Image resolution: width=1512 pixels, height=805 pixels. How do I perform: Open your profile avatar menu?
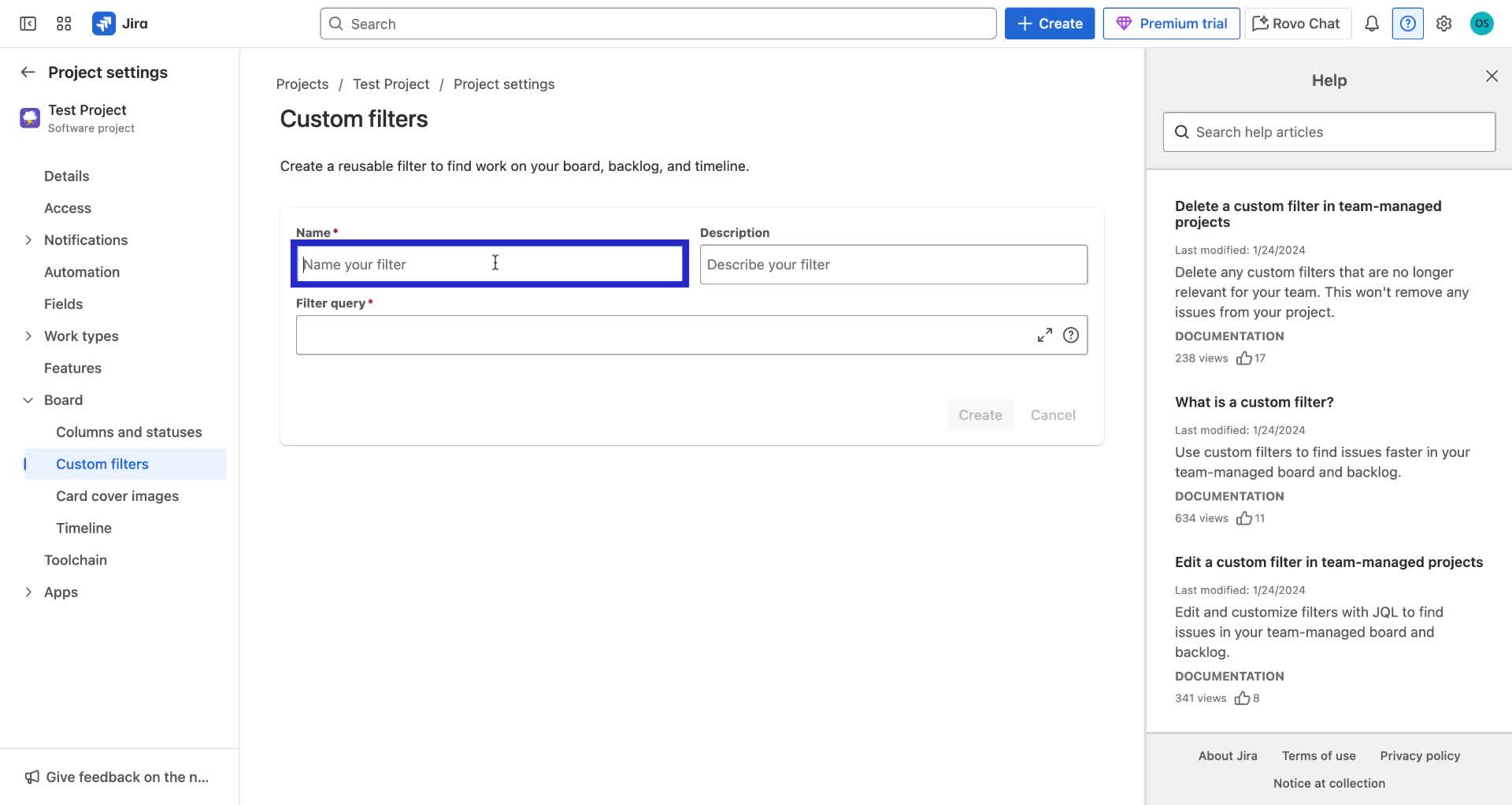(x=1483, y=24)
